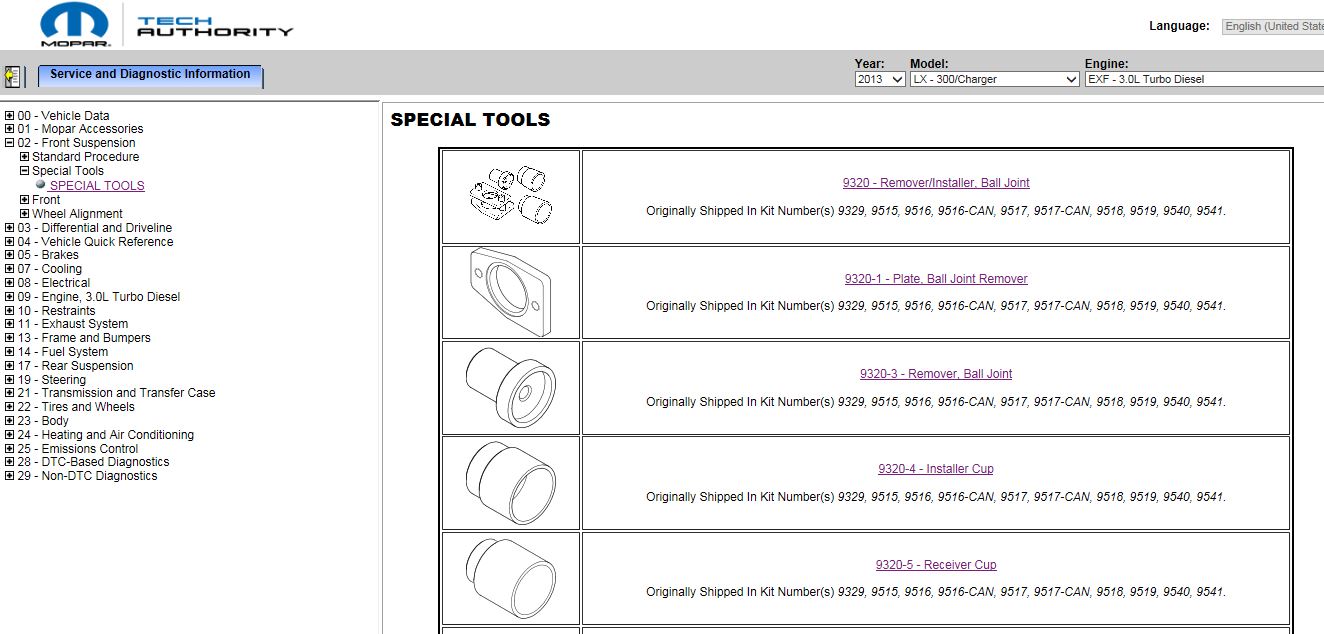This screenshot has width=1324, height=634.
Task: Click the Mopar Tech Authority logo
Action: [167, 25]
